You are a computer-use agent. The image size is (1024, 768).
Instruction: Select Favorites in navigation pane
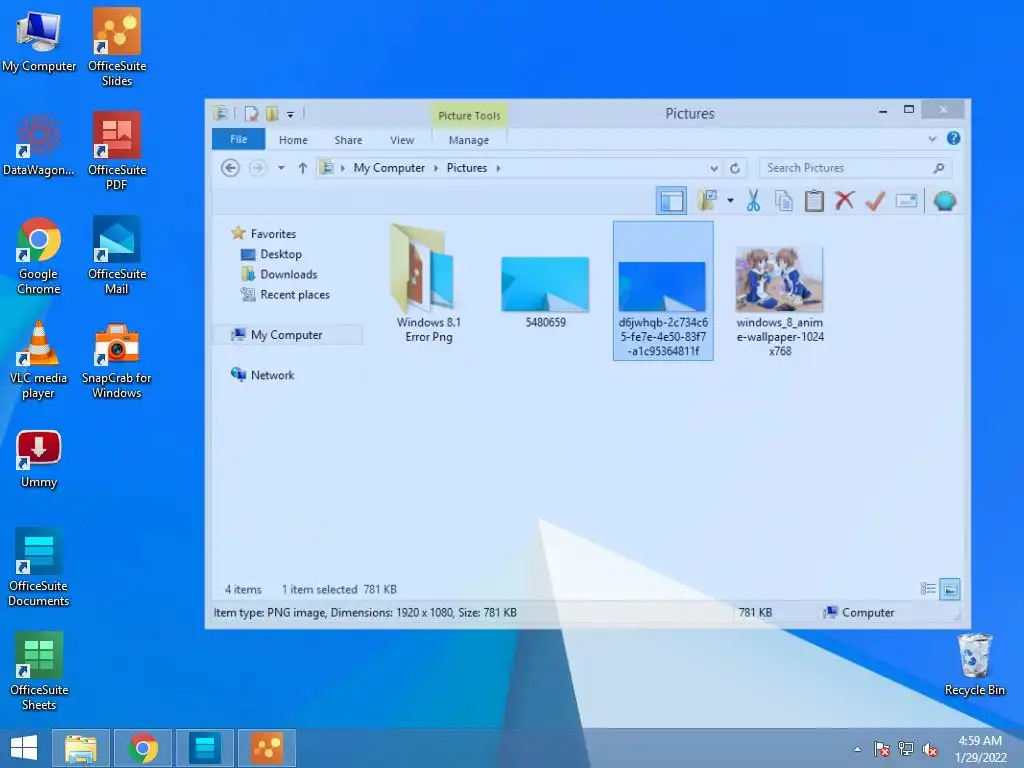273,234
